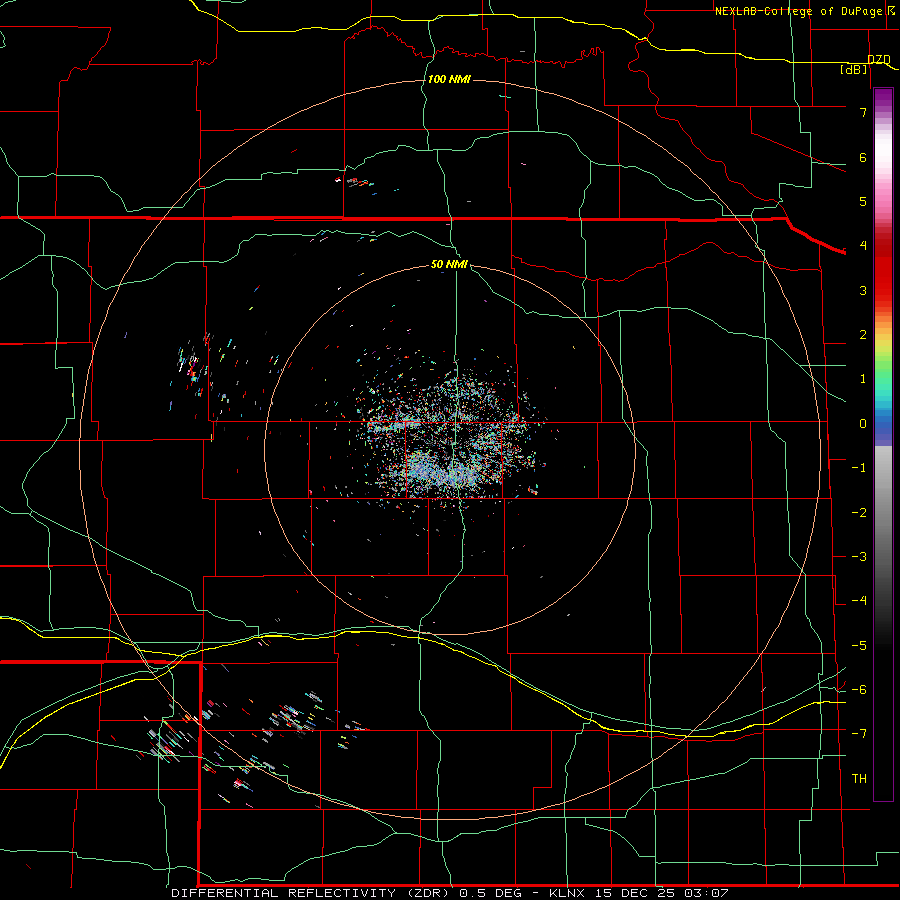
Task: Click the [dB] unit label above color scale
Action: (x=853, y=69)
